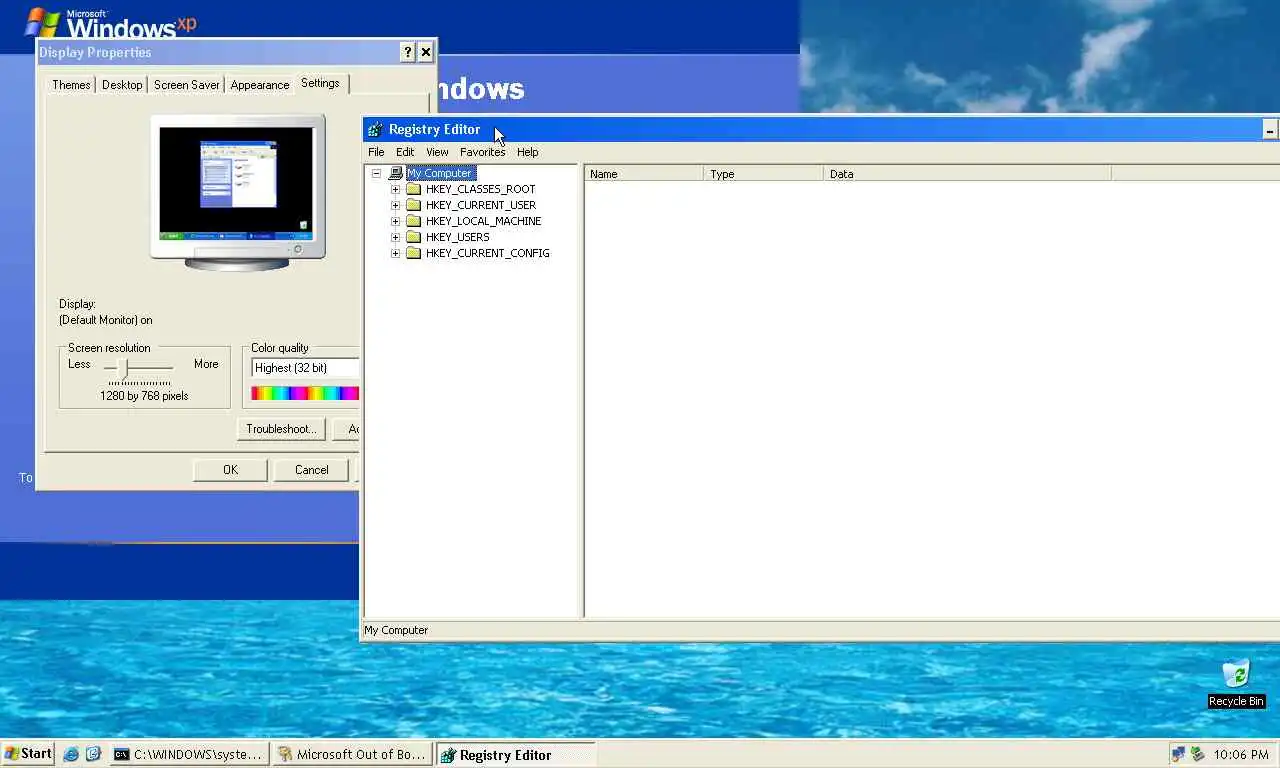Viewport: 1280px width, 768px height.
Task: Open the Help menu in Registry Editor
Action: point(527,152)
